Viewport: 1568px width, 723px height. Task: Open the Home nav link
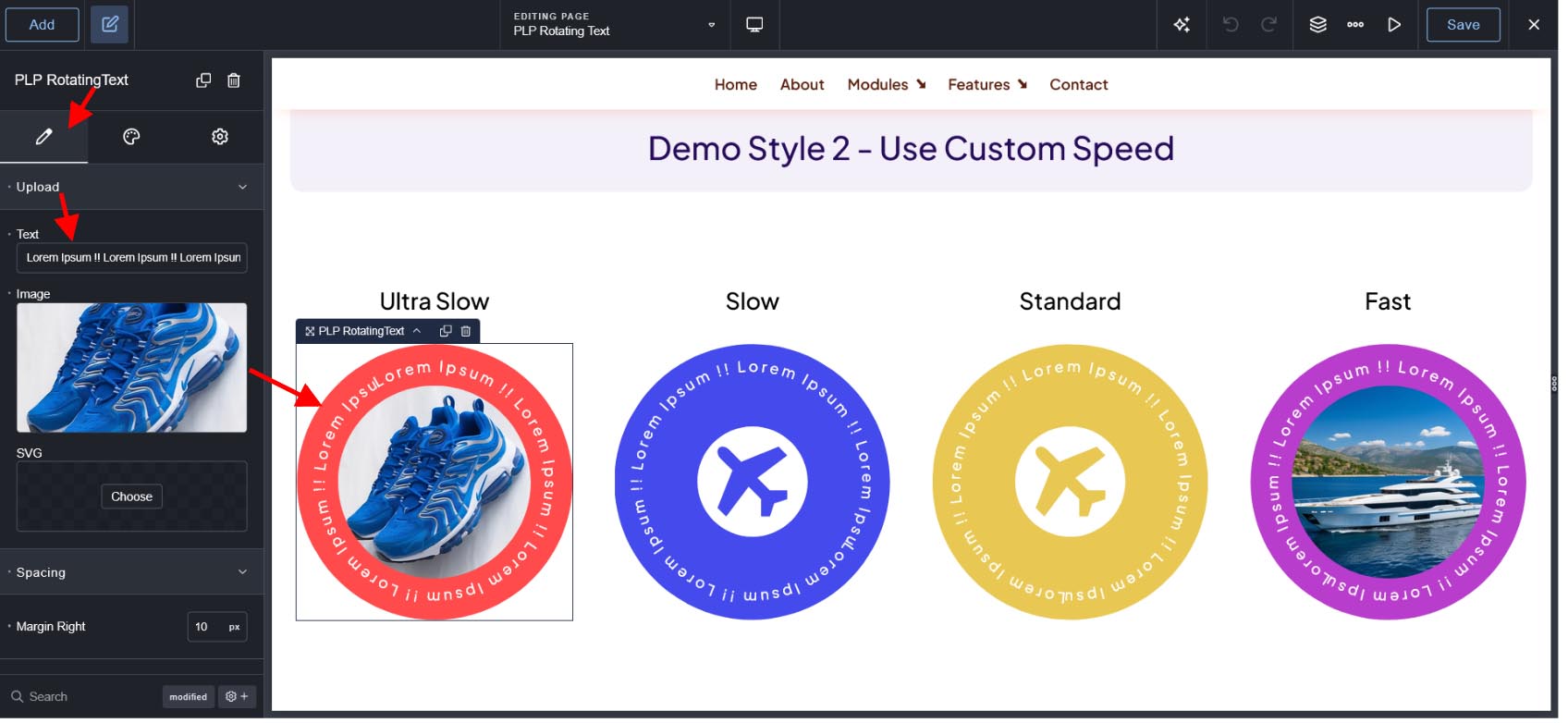736,85
